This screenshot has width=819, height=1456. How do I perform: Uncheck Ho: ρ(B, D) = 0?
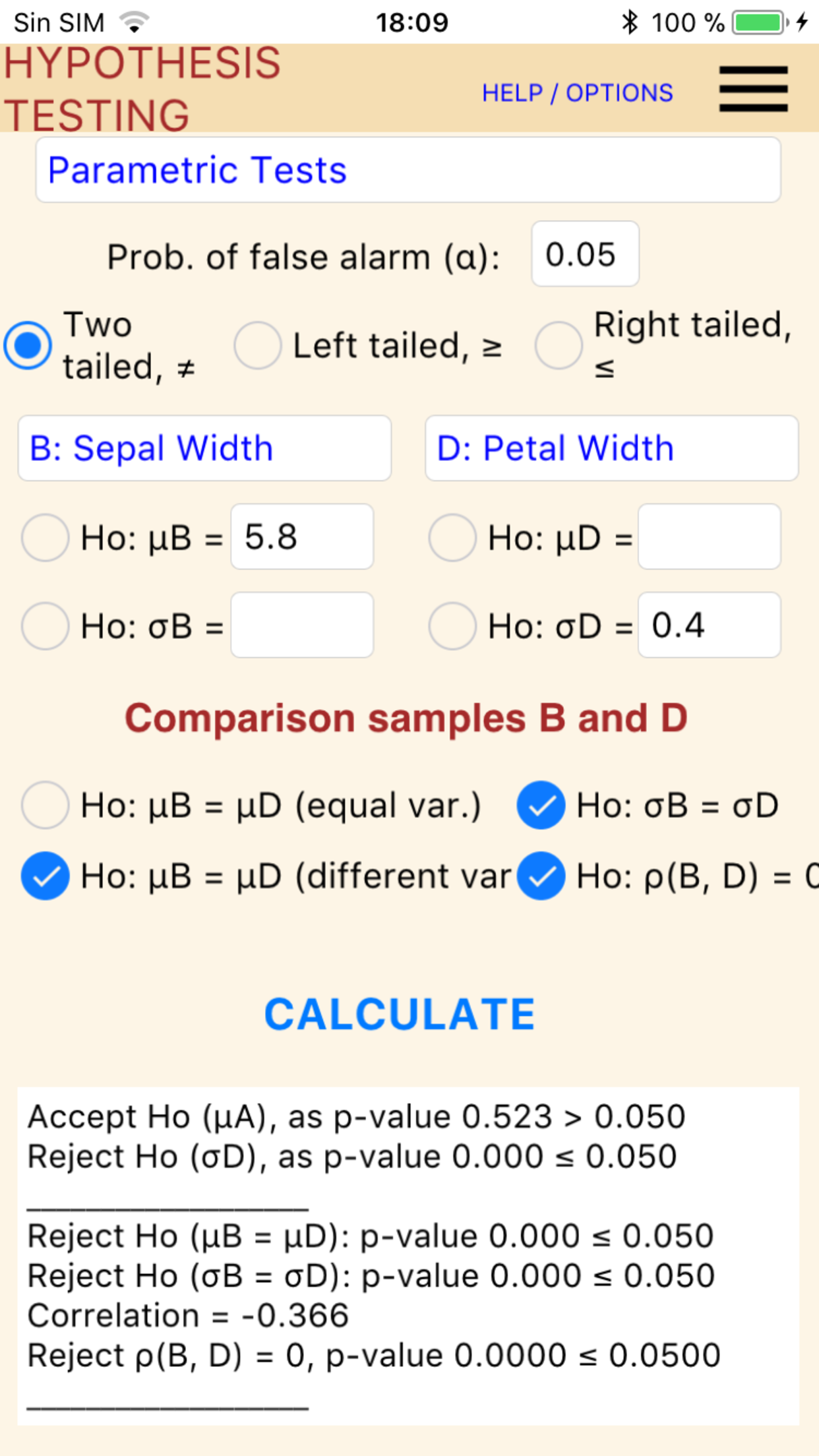click(x=541, y=876)
